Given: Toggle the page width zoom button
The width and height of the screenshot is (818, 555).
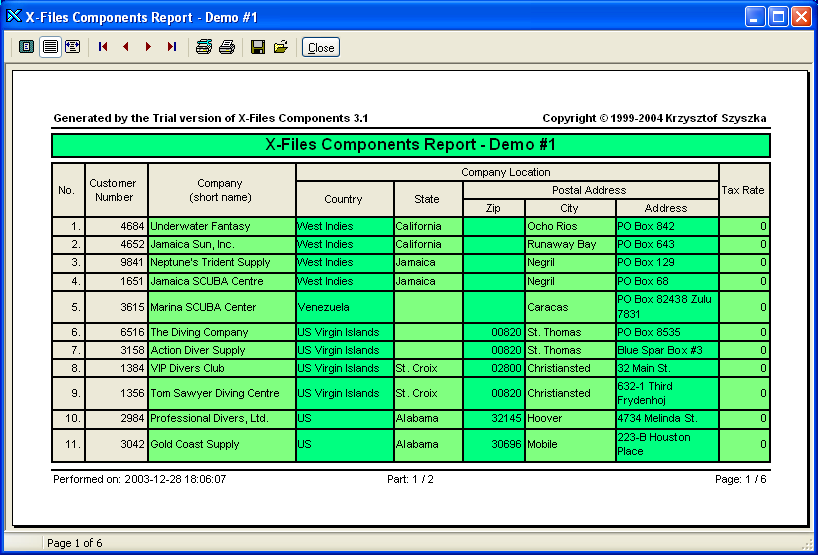Looking at the screenshot, I should click(72, 47).
